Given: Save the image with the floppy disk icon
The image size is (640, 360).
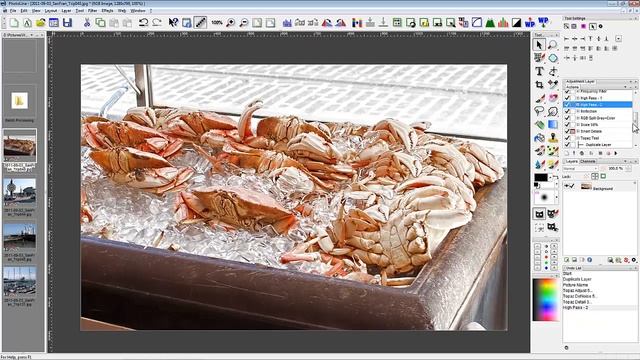Looking at the screenshot, I should coord(67,23).
